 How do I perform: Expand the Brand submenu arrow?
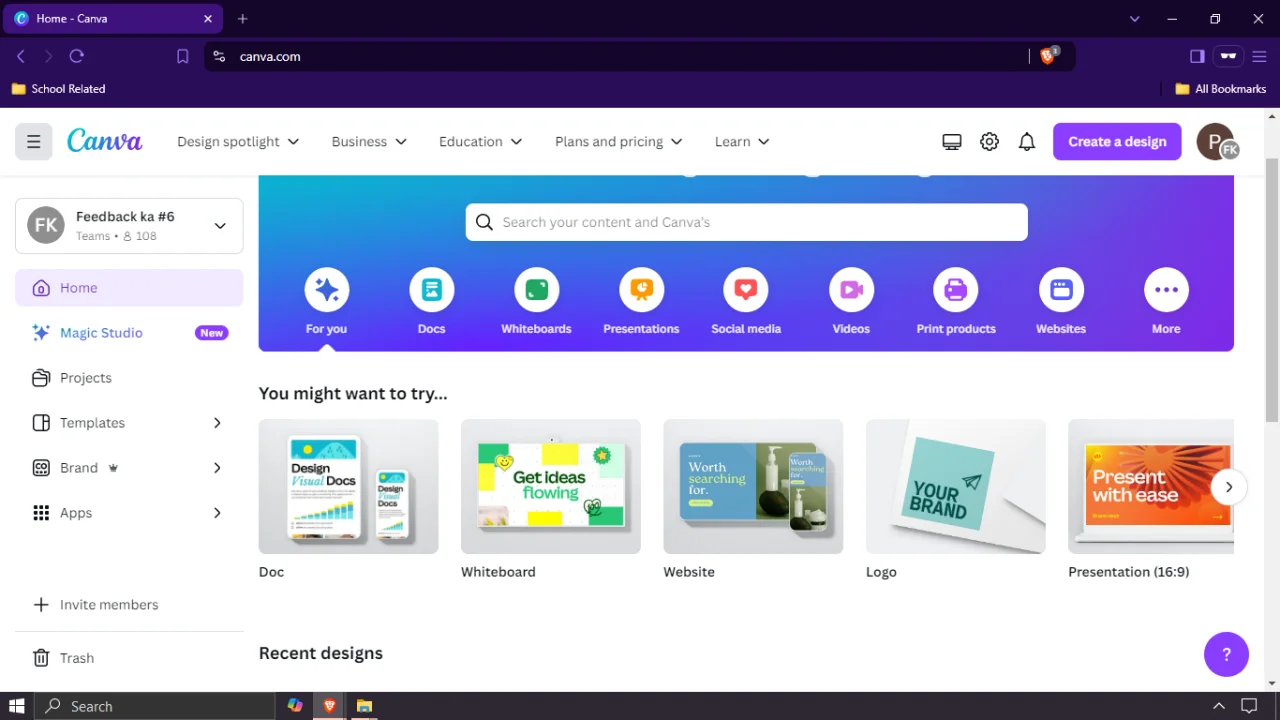[x=217, y=468]
